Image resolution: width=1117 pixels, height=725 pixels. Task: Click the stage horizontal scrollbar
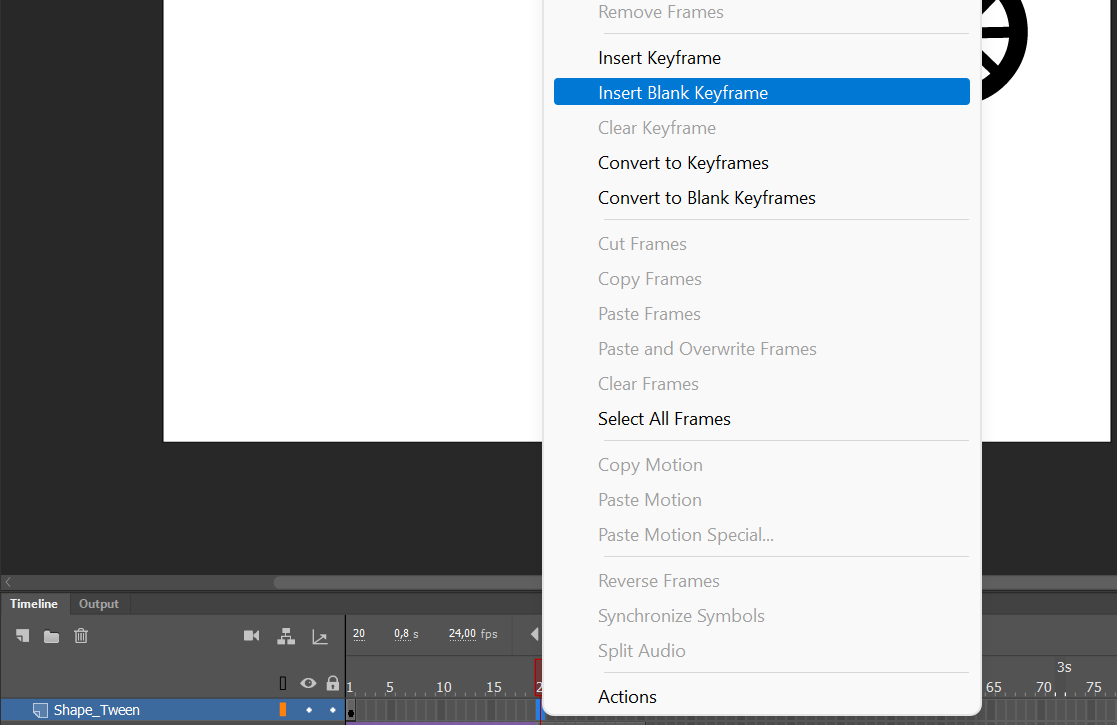[x=408, y=583]
